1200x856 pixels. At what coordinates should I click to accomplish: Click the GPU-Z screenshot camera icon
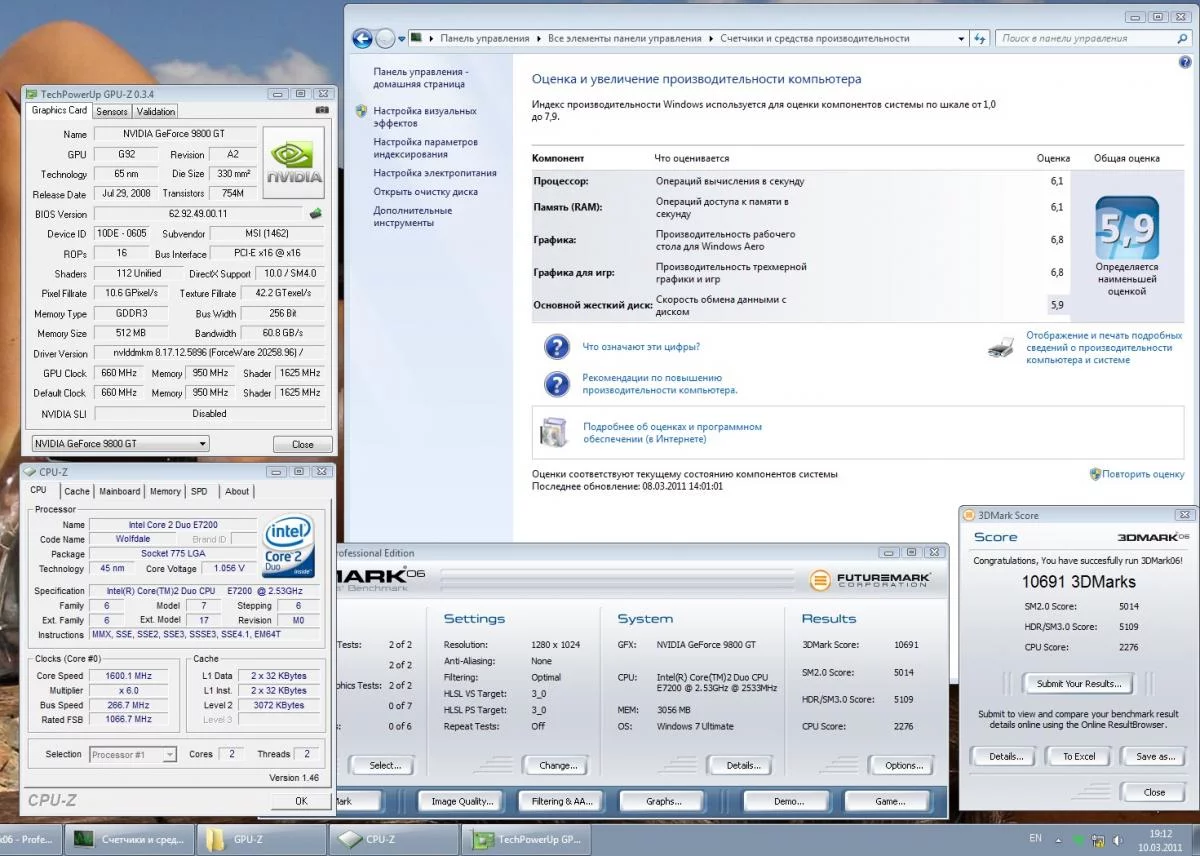322,110
